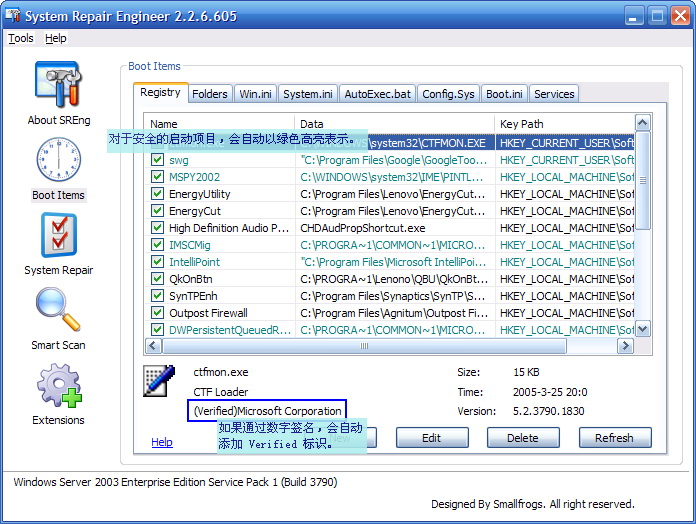Open the Config.Sys tab

[x=448, y=94]
